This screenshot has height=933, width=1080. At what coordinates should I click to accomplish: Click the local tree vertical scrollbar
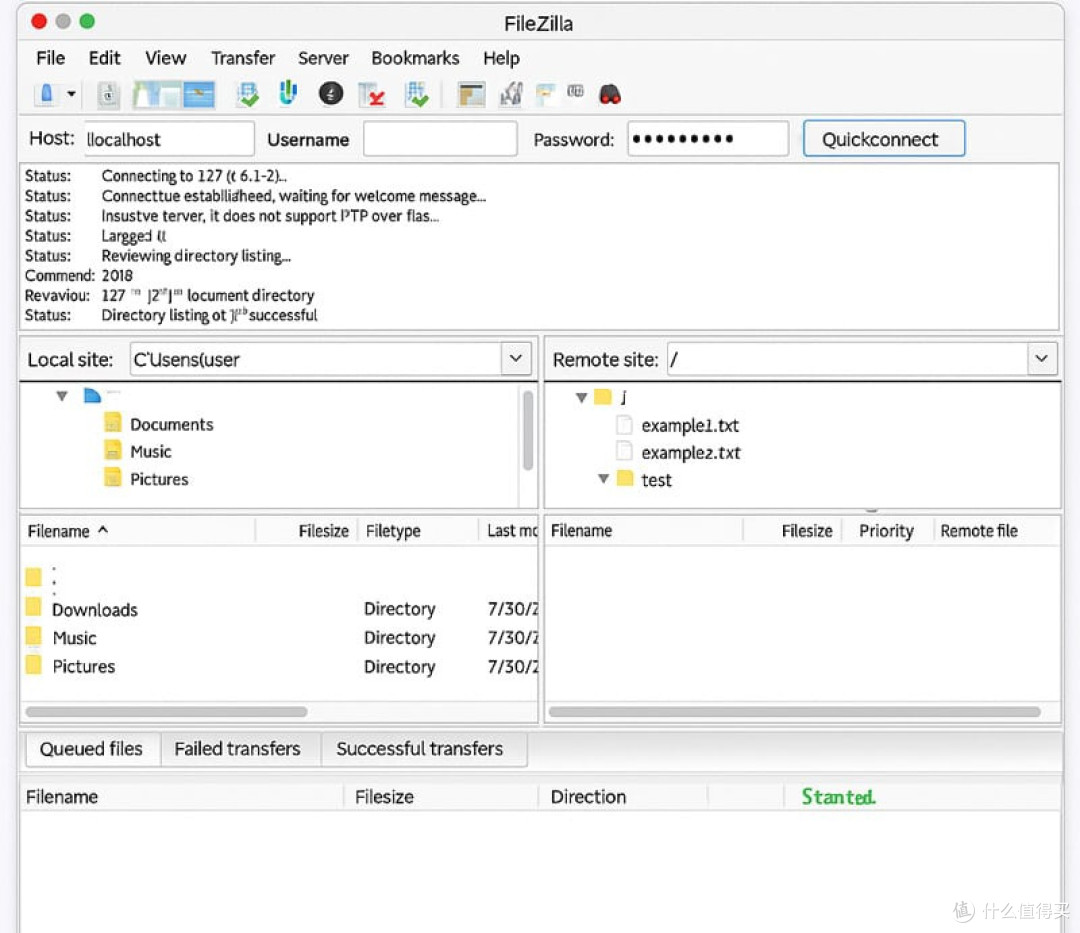click(528, 430)
